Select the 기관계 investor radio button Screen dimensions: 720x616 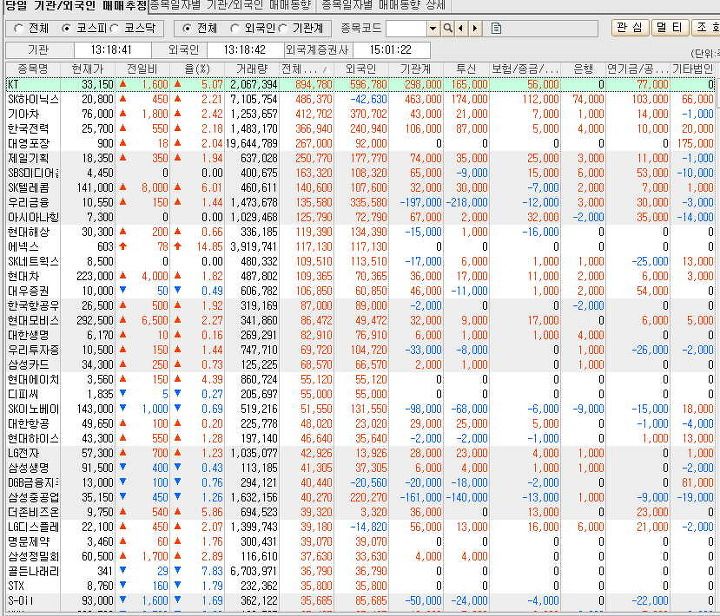[283, 28]
